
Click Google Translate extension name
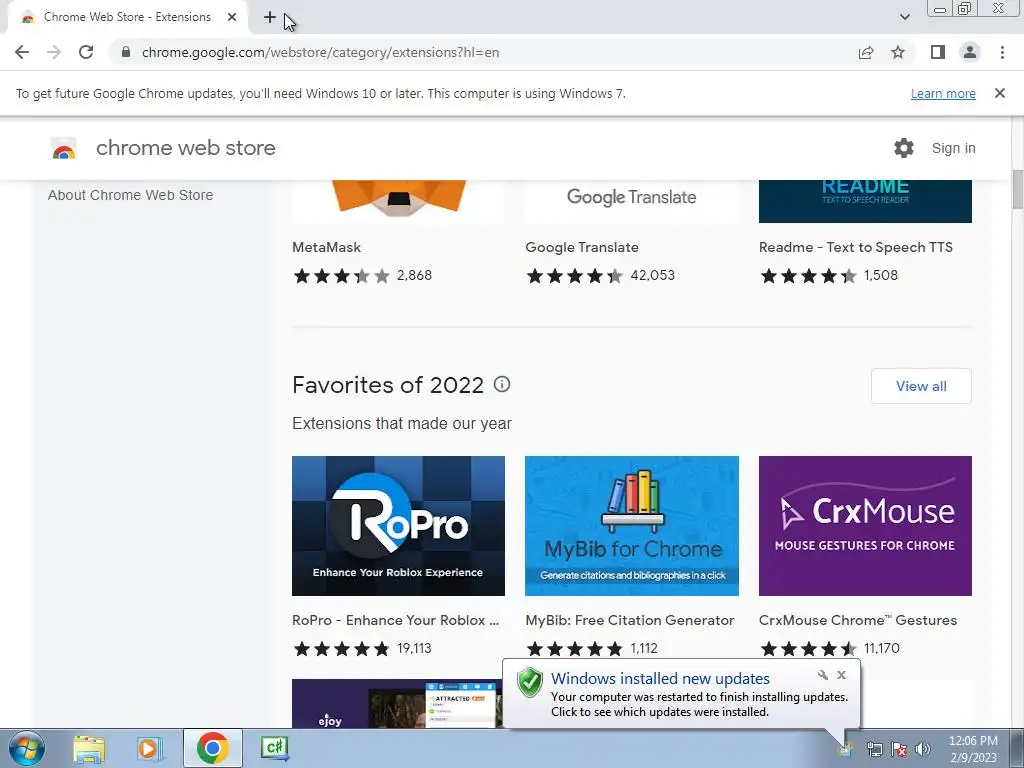[582, 248]
